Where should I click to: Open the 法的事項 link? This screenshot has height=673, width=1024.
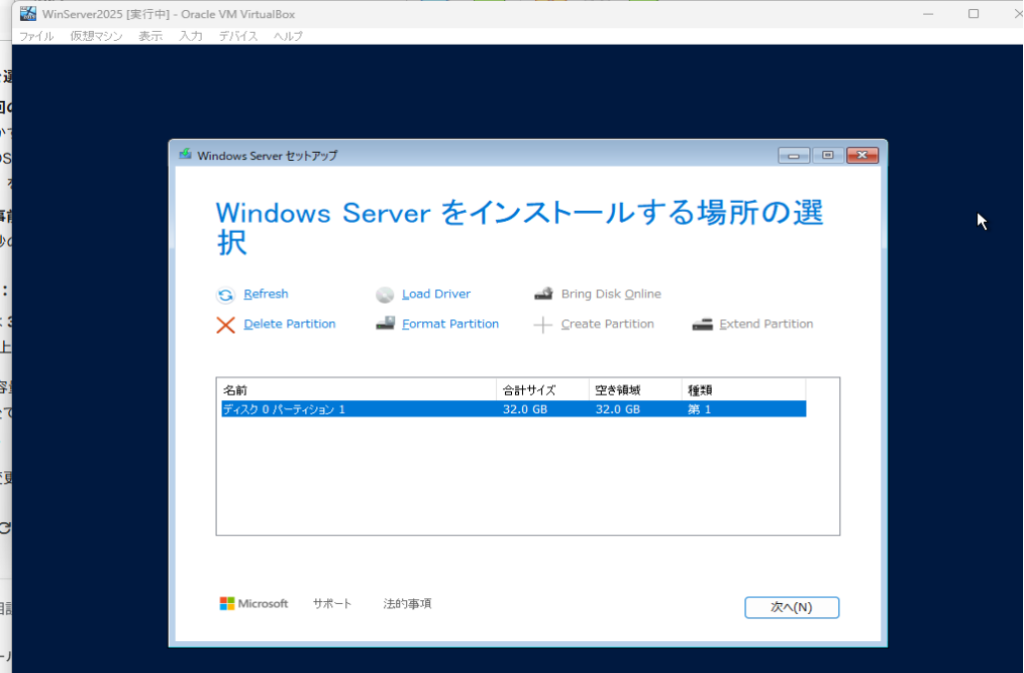point(407,604)
